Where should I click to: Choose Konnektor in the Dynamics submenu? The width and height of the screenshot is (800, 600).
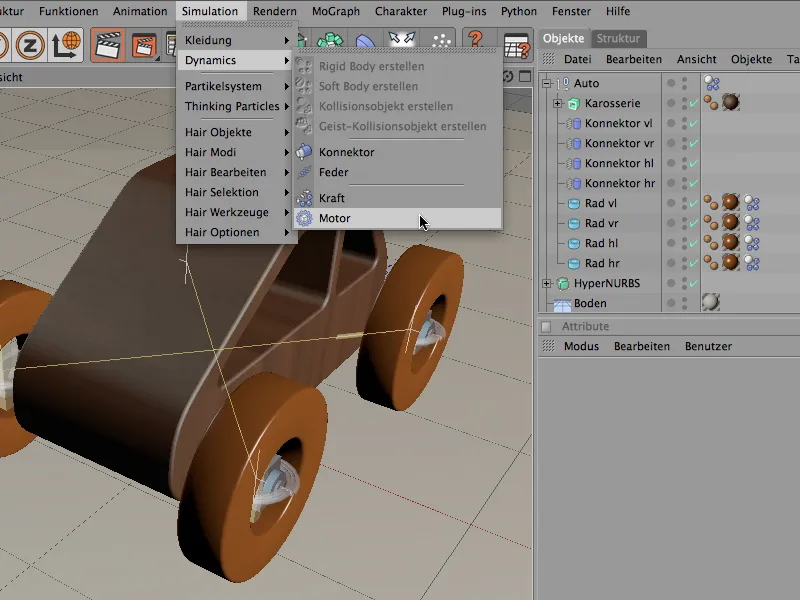point(346,152)
